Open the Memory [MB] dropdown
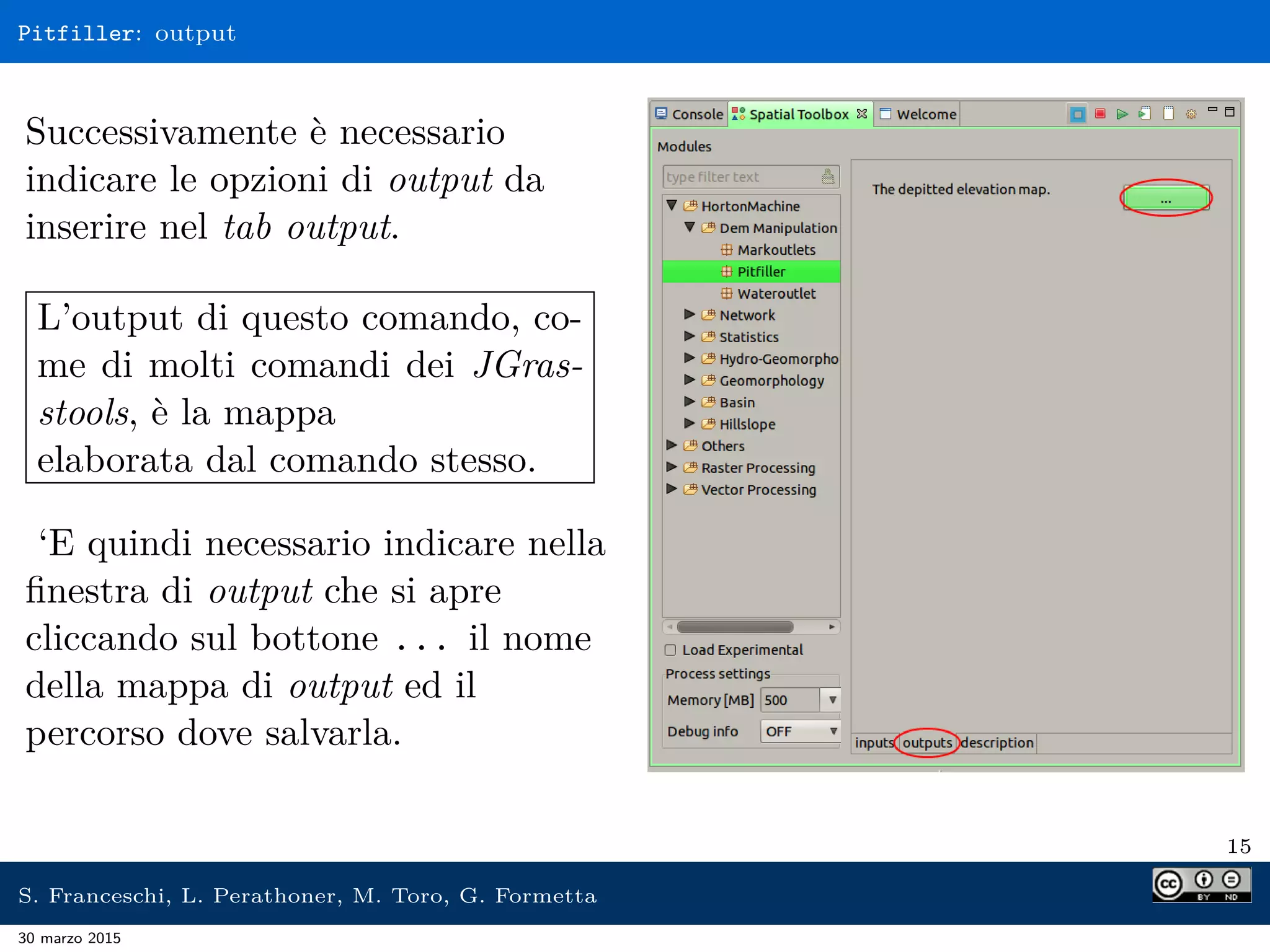Screen dimensions: 1270x952 pyautogui.click(x=832, y=700)
